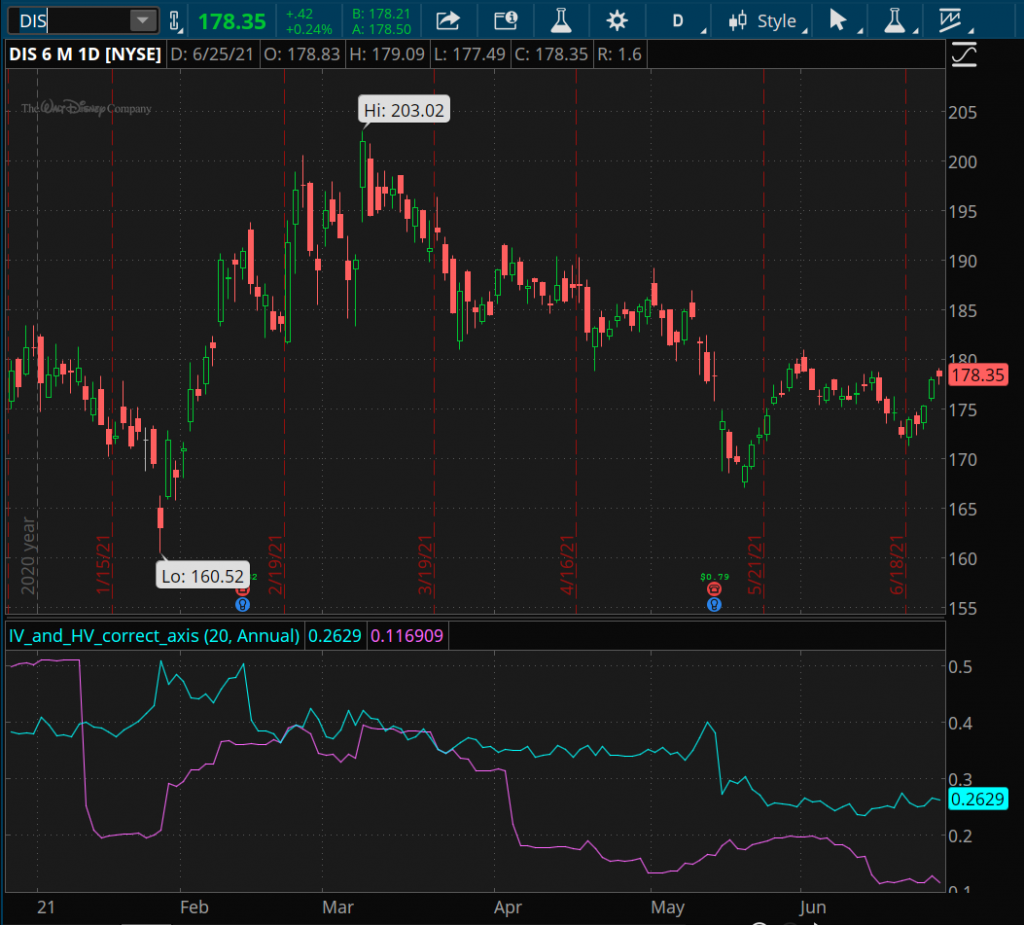Click the cyan 0.2629 IV axis label
The width and height of the screenshot is (1024, 925).
[977, 799]
